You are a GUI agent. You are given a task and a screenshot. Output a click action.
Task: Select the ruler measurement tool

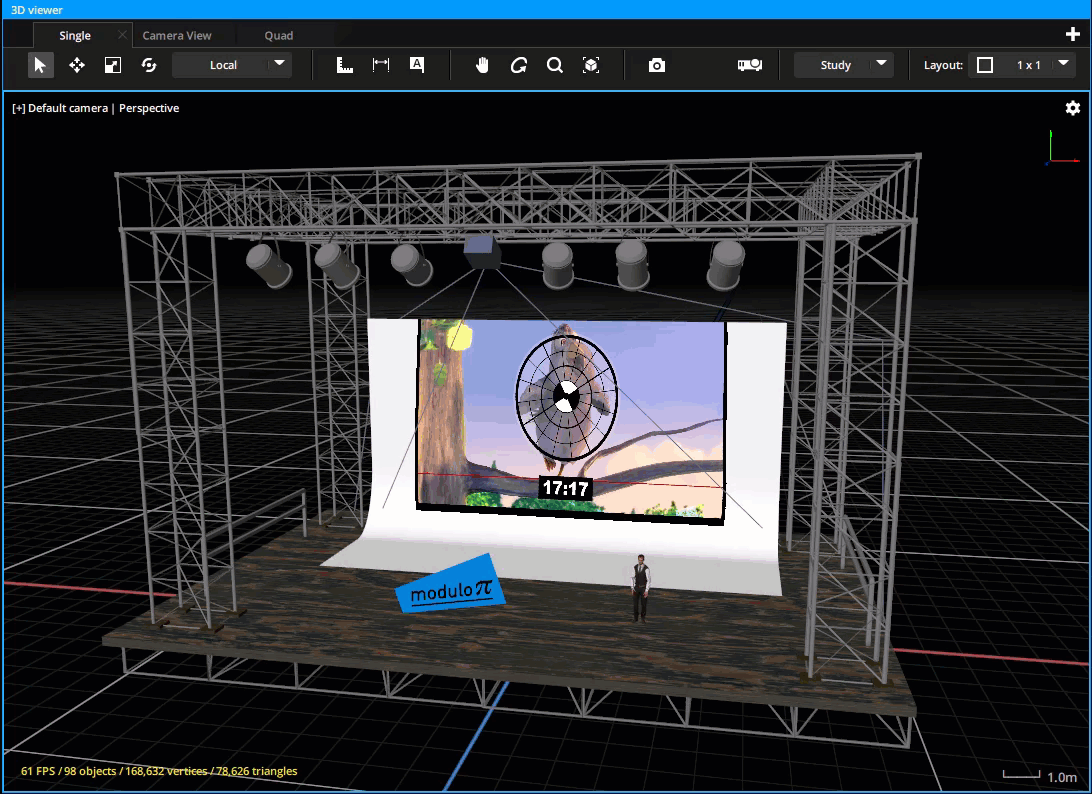tap(344, 64)
